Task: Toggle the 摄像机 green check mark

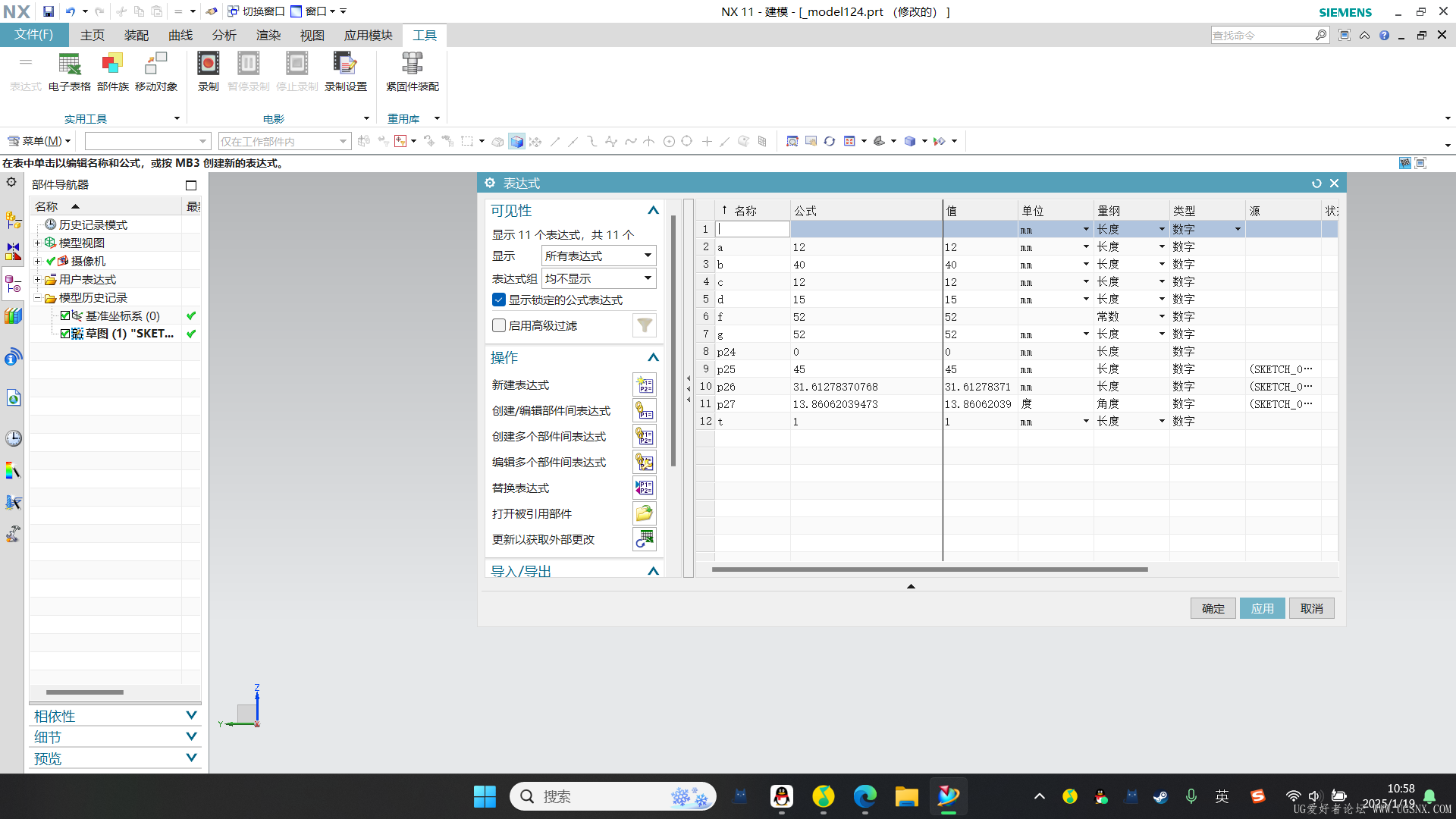Action: (51, 261)
